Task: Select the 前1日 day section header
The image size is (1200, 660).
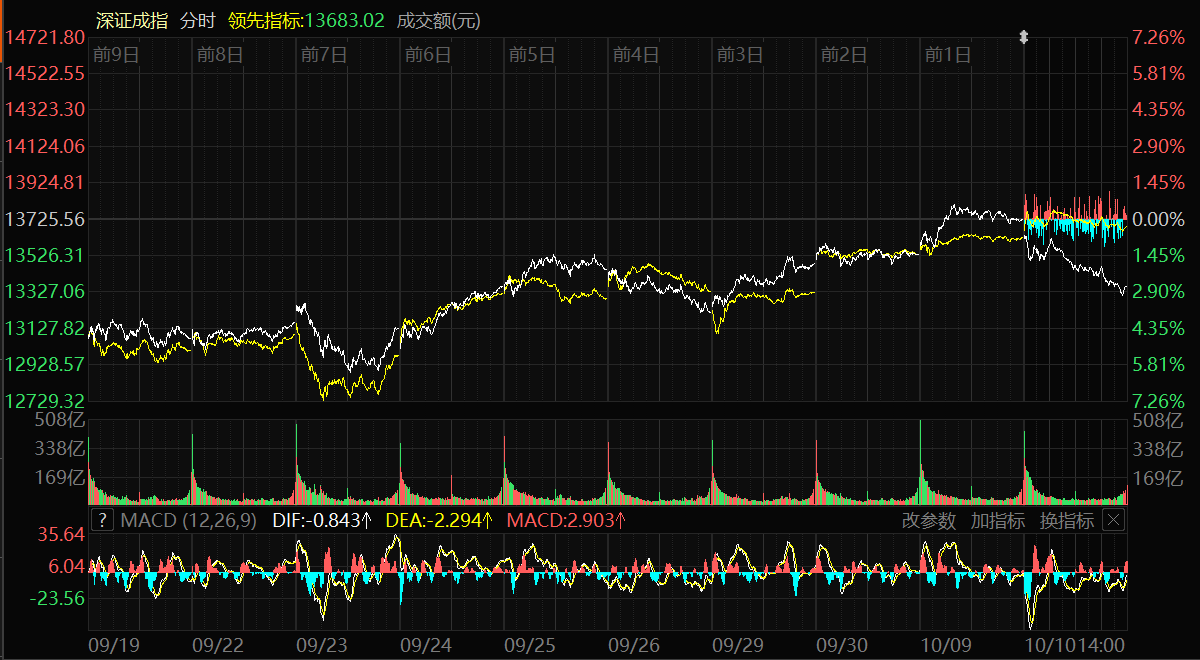Action: 947,55
